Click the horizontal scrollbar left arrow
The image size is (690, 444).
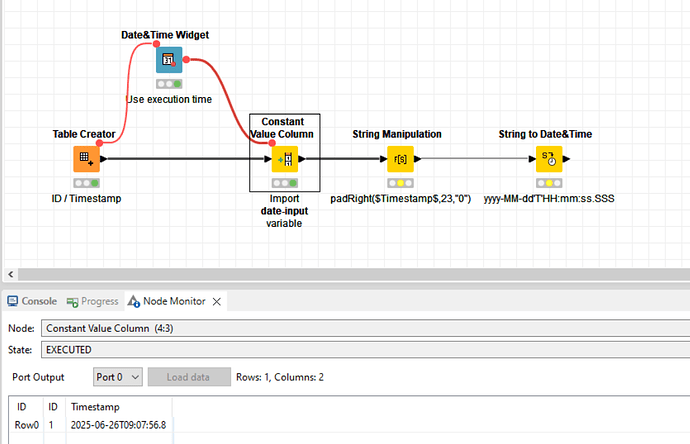coord(11,274)
